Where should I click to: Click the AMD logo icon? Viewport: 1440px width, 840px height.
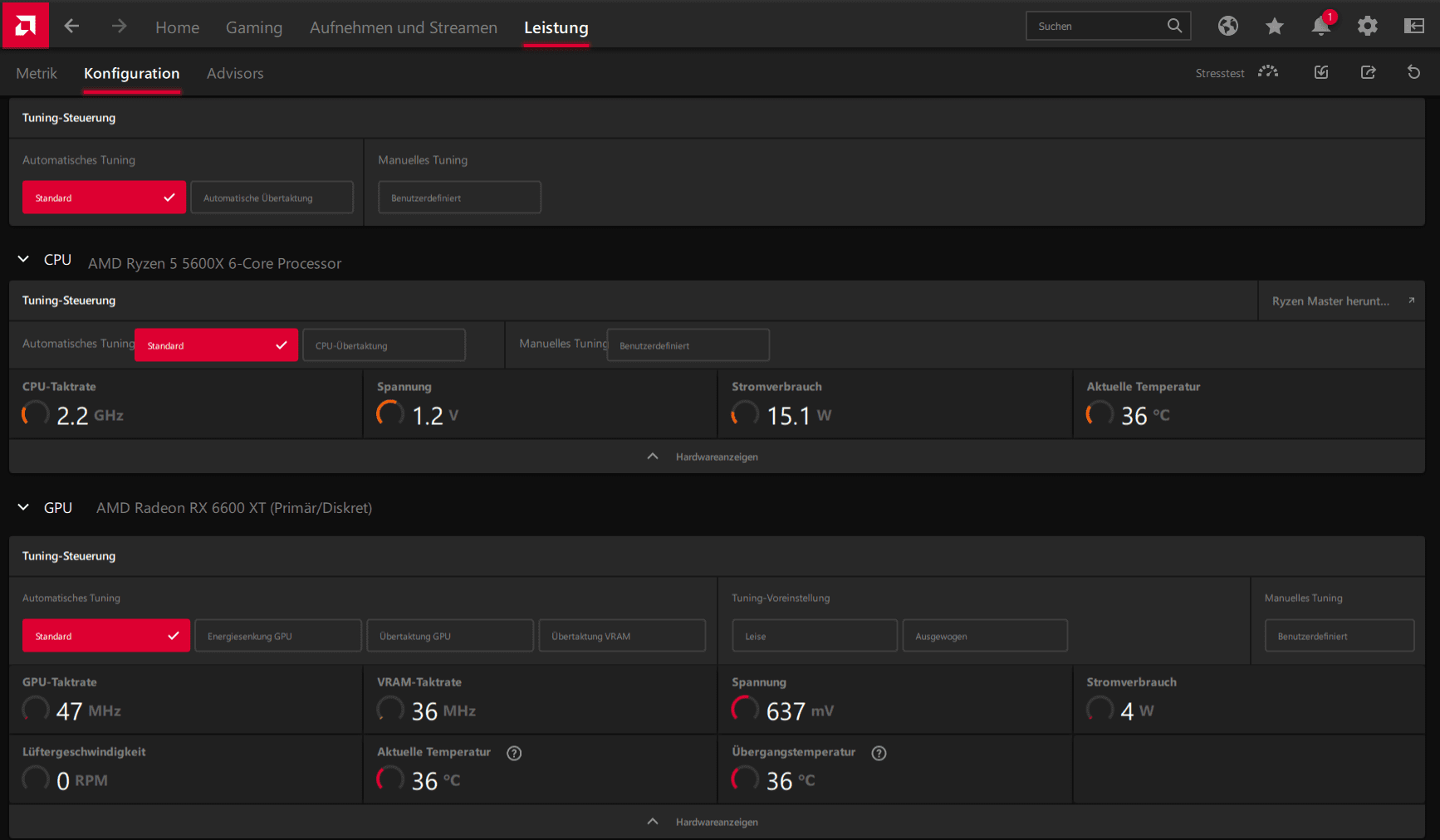(25, 26)
